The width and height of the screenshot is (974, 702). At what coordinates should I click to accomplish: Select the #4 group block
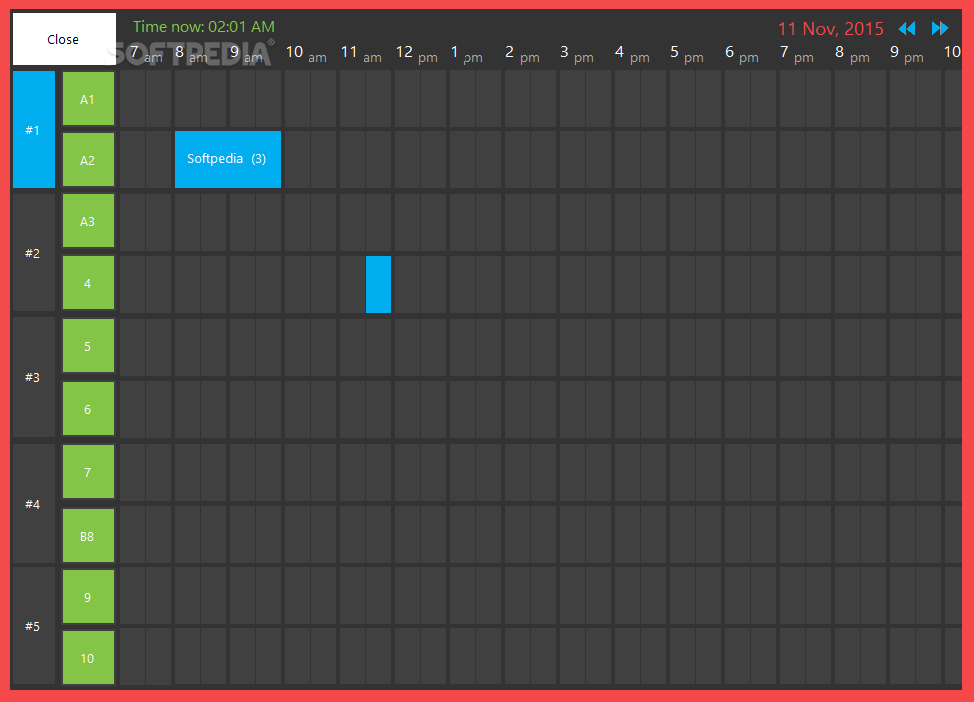pos(34,504)
